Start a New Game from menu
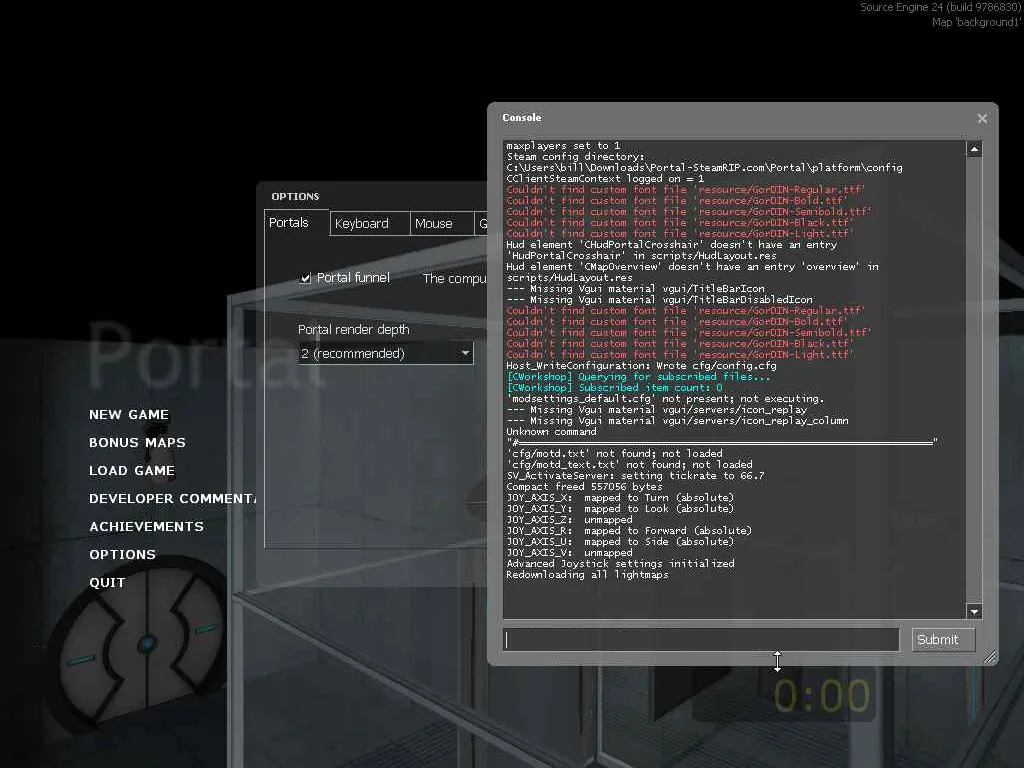 pyautogui.click(x=129, y=415)
